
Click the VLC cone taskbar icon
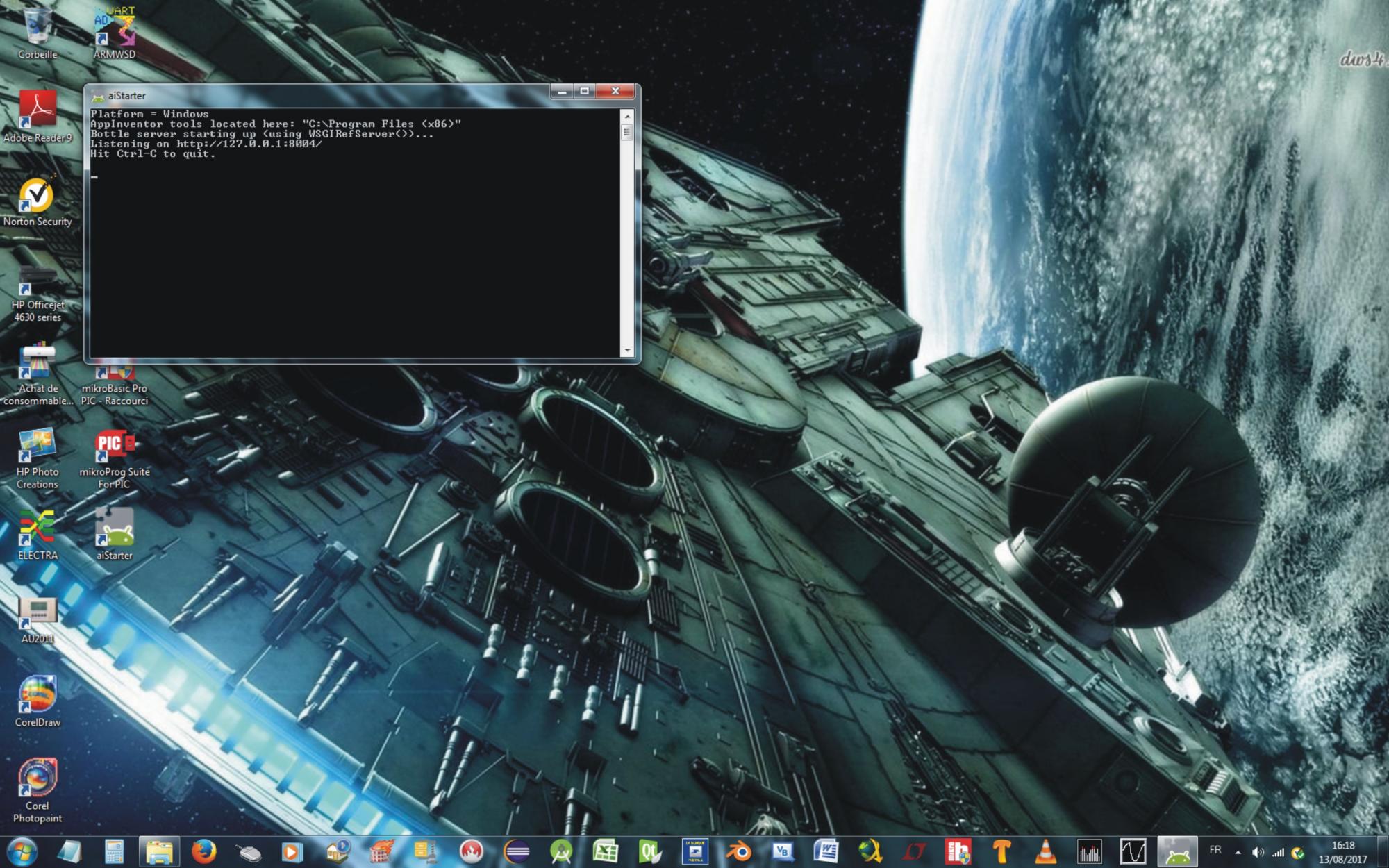(1045, 851)
